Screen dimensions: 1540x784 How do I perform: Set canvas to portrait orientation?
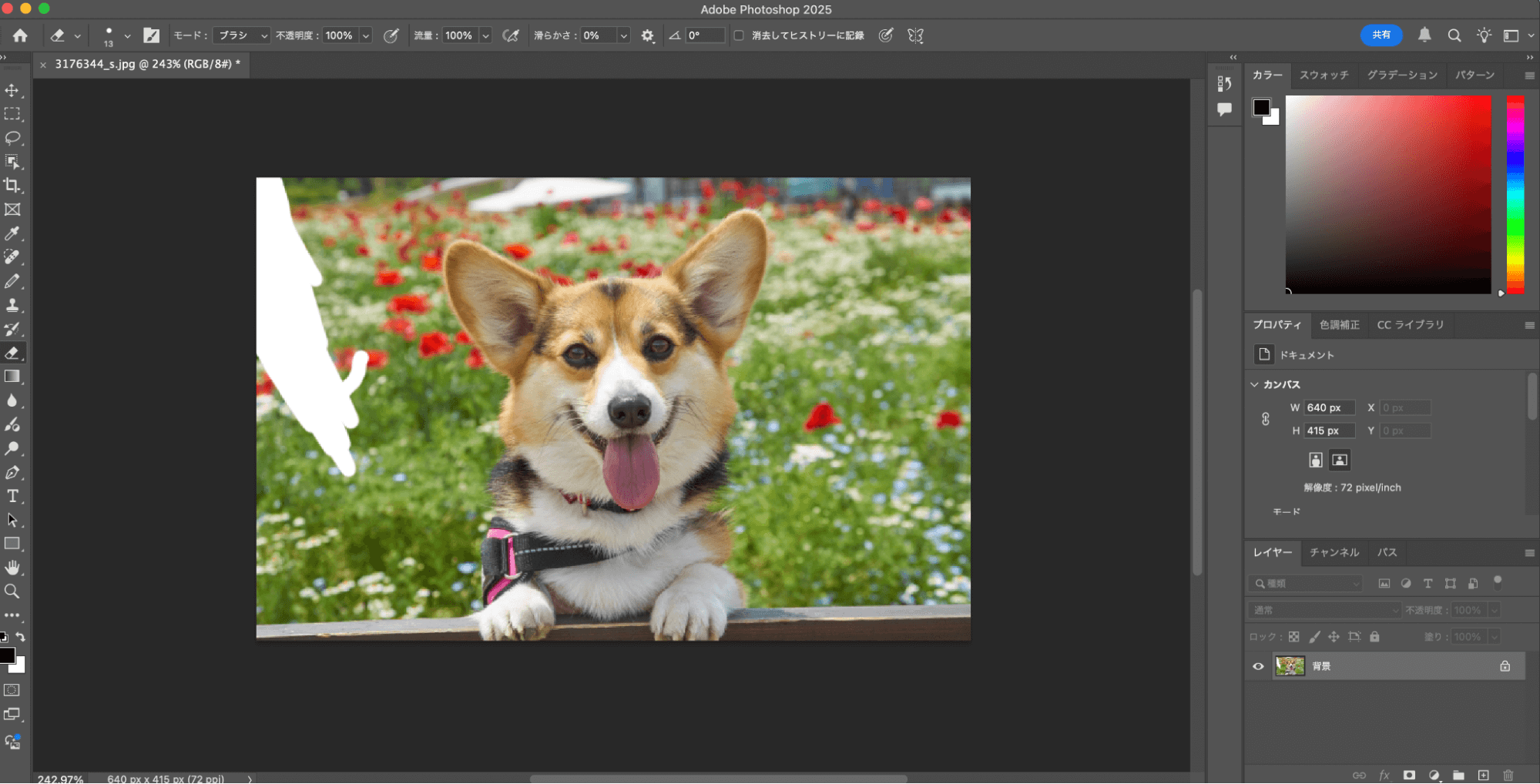[1315, 460]
